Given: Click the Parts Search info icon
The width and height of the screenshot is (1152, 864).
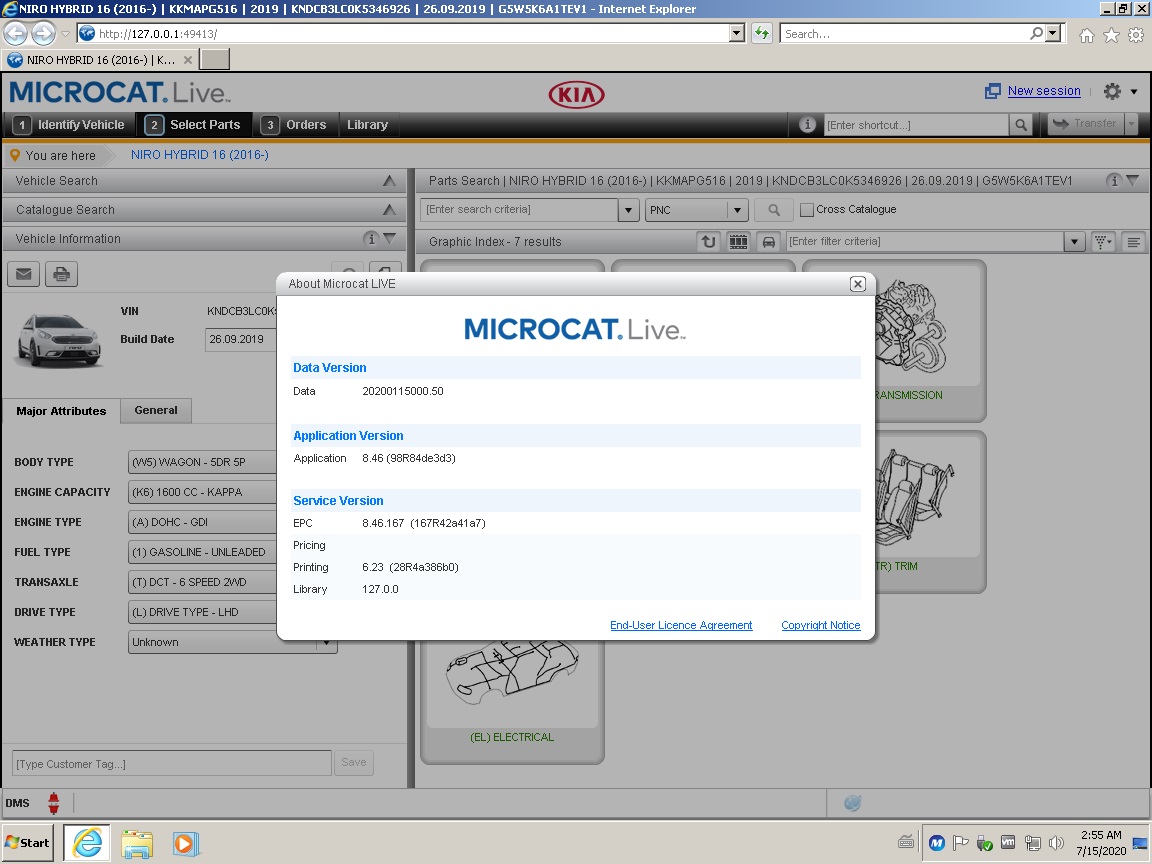Looking at the screenshot, I should click(1114, 180).
